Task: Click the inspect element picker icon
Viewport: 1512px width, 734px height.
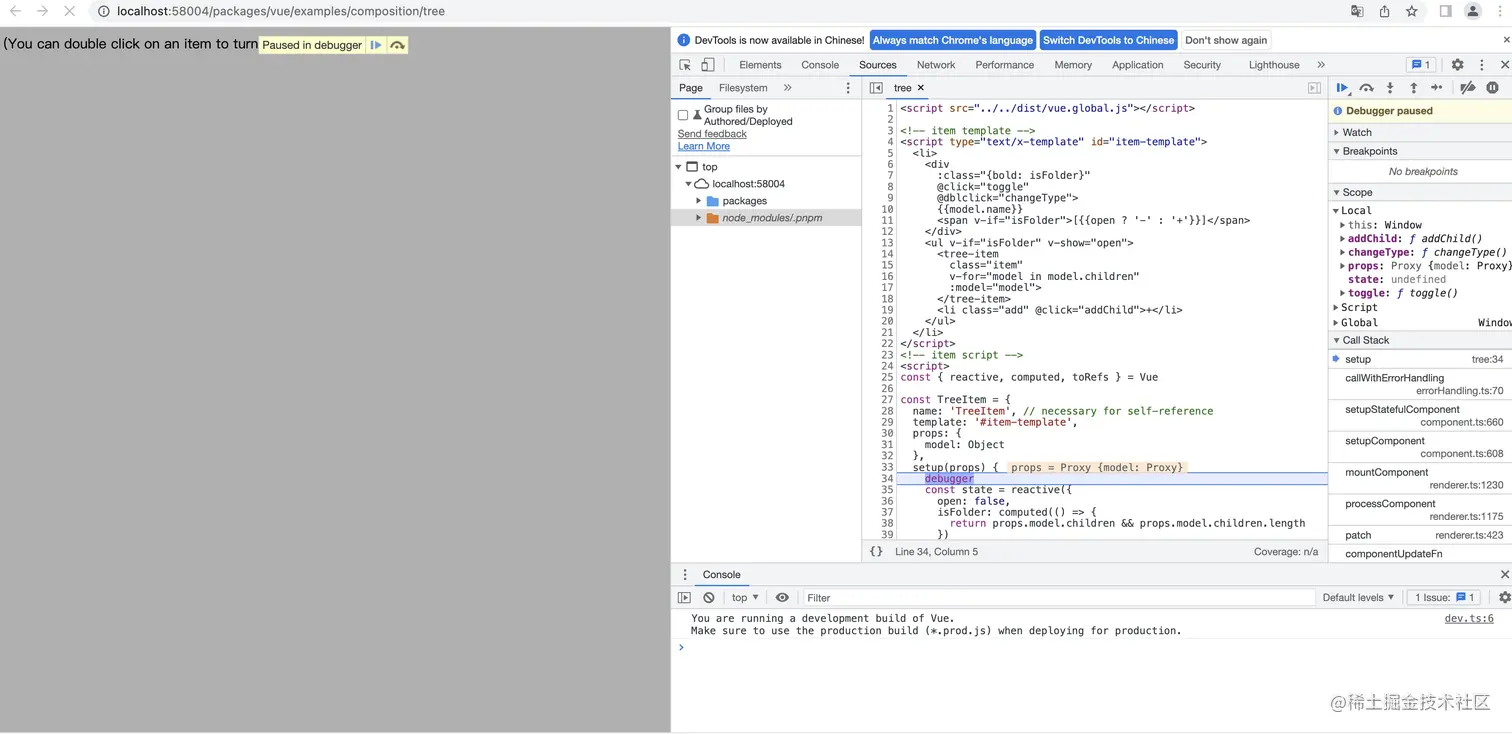Action: click(685, 65)
